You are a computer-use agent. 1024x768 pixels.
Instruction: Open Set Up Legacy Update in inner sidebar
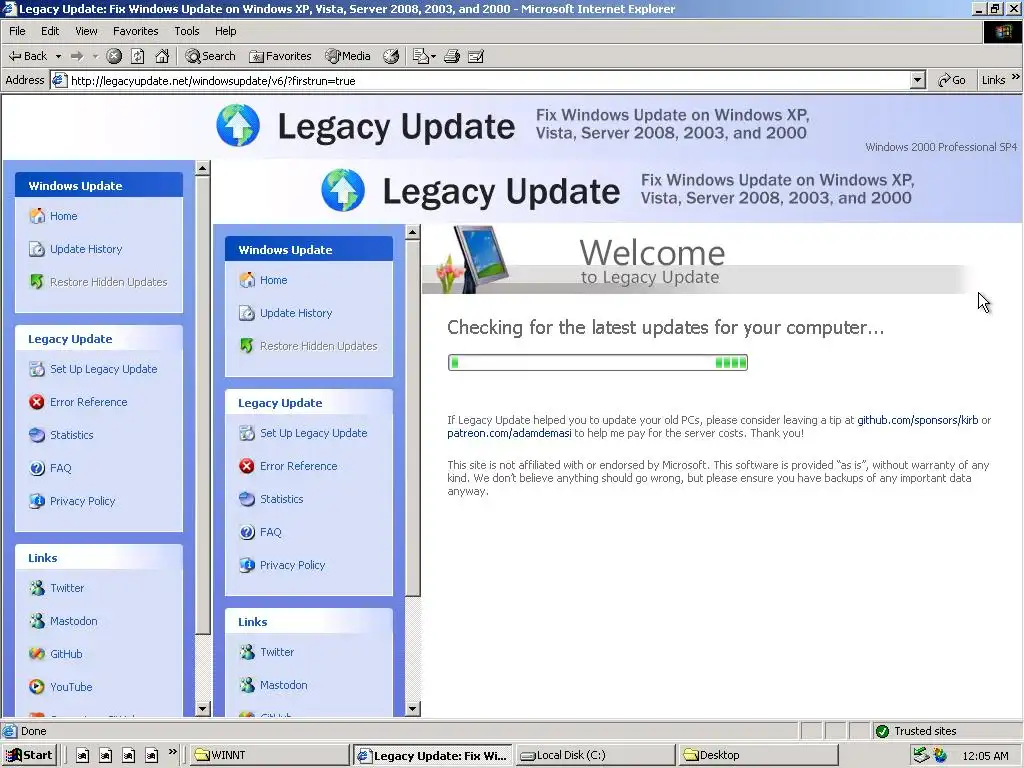tap(313, 433)
